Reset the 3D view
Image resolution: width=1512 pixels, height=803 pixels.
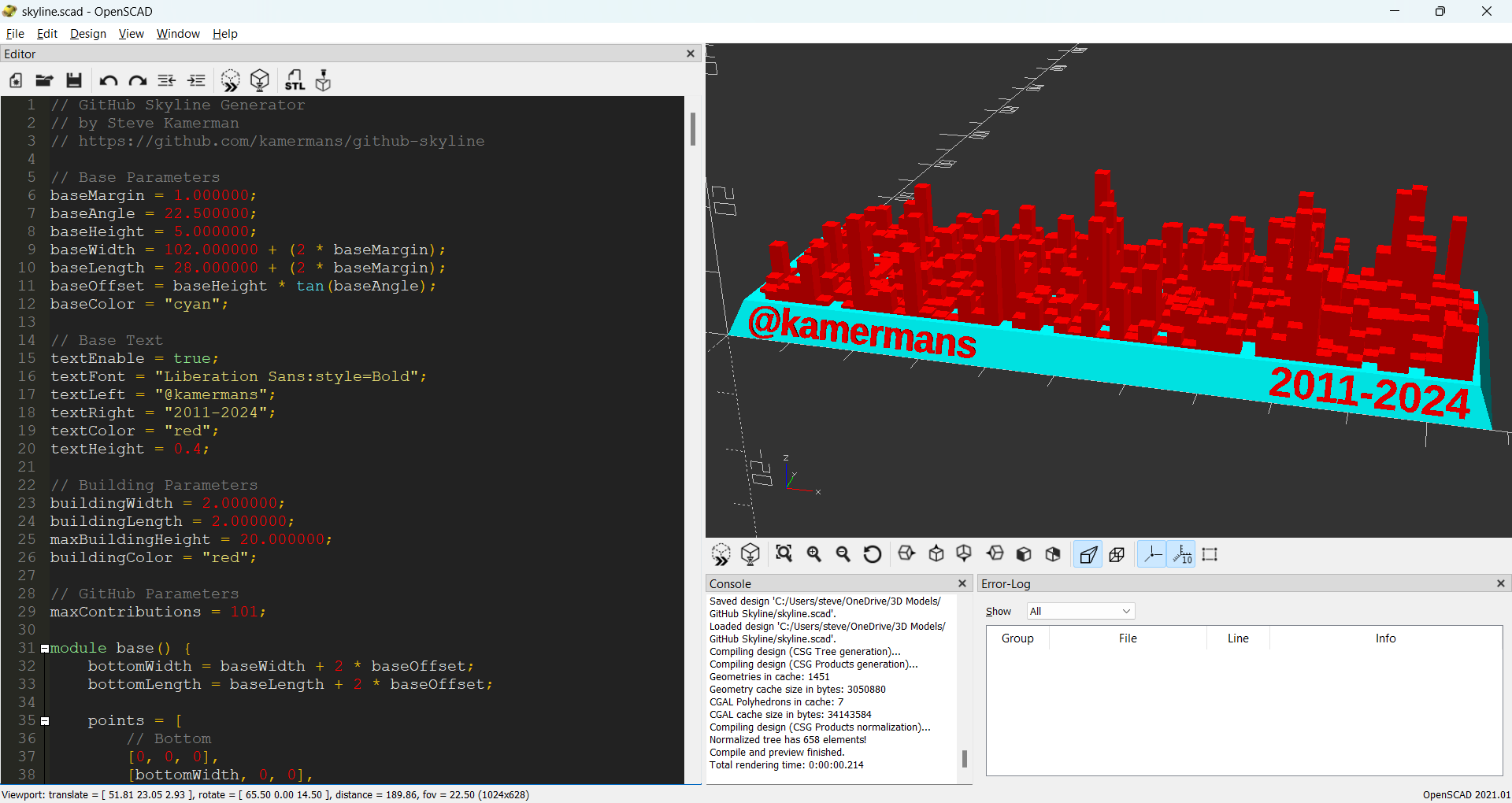click(x=873, y=554)
